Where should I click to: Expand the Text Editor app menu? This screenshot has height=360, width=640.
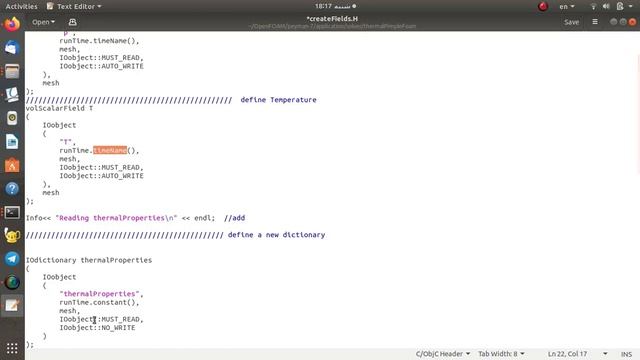(x=74, y=7)
